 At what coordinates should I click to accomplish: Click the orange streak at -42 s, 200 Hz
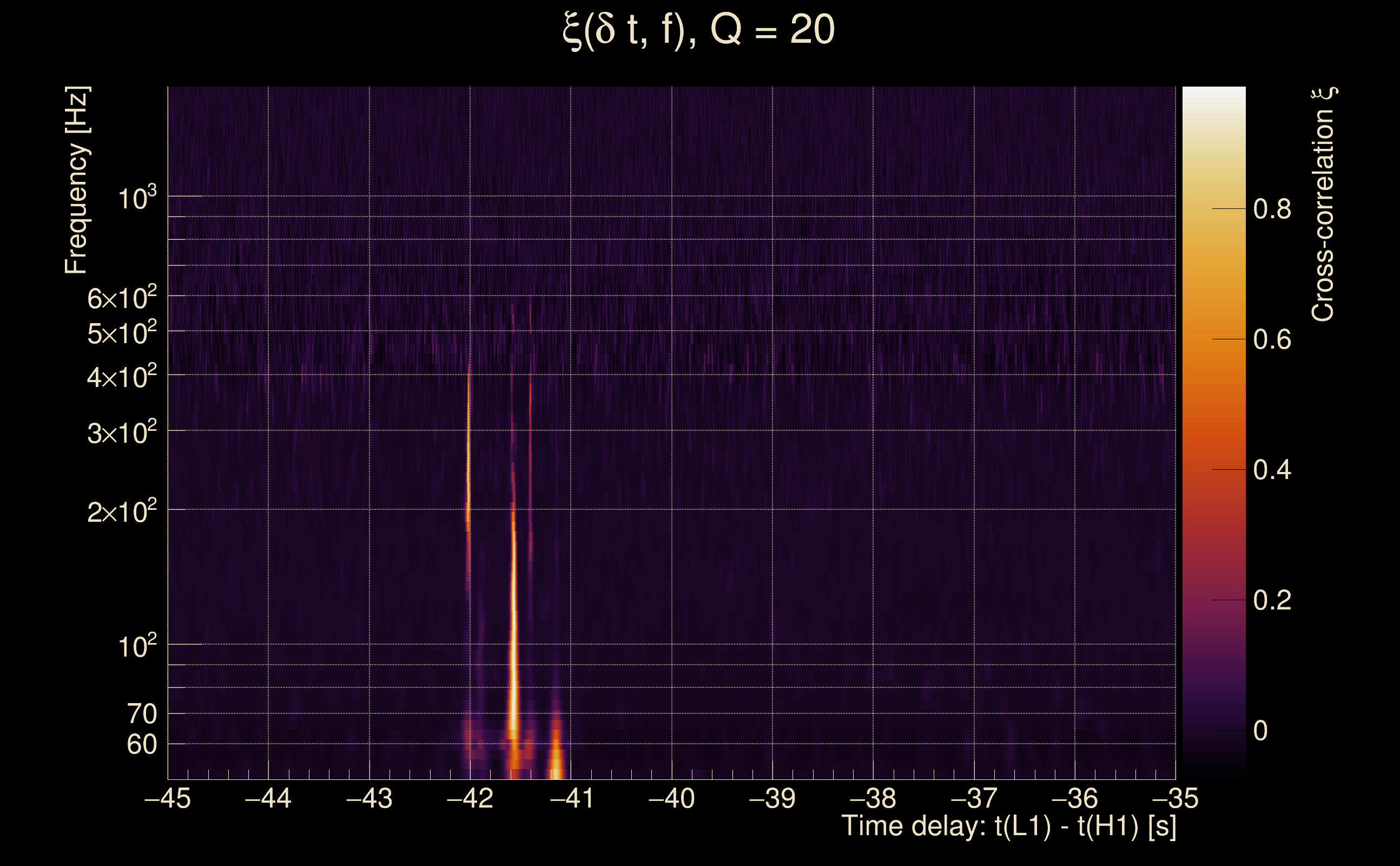pyautogui.click(x=468, y=513)
